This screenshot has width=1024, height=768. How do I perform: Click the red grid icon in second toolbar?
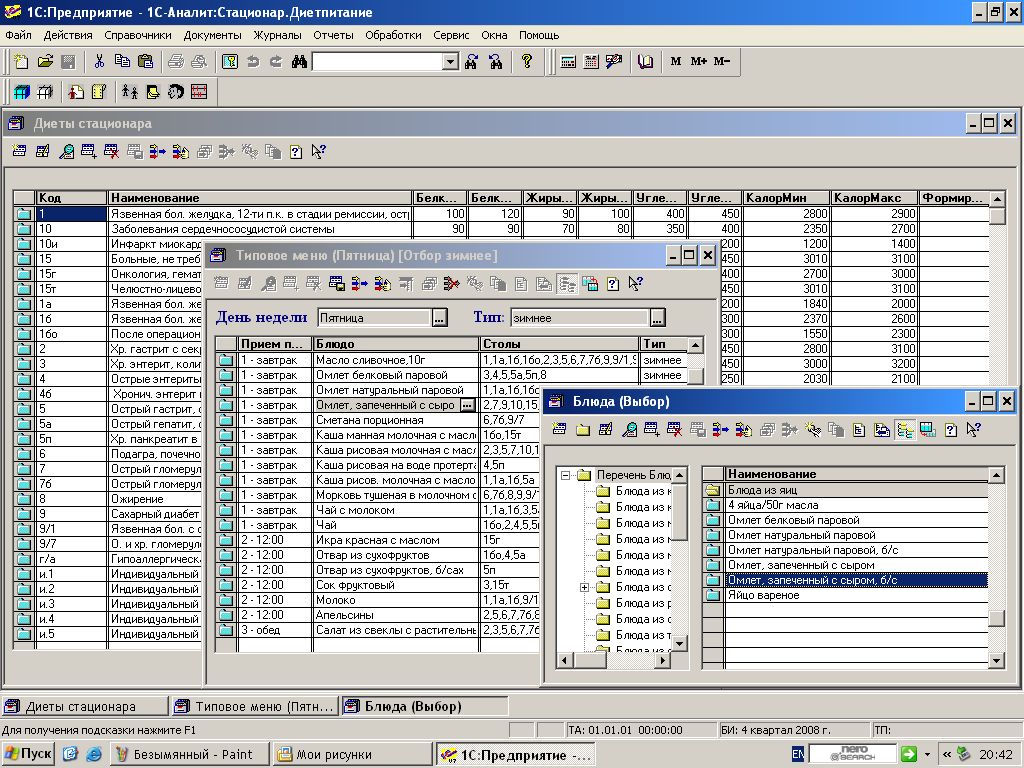coord(199,92)
